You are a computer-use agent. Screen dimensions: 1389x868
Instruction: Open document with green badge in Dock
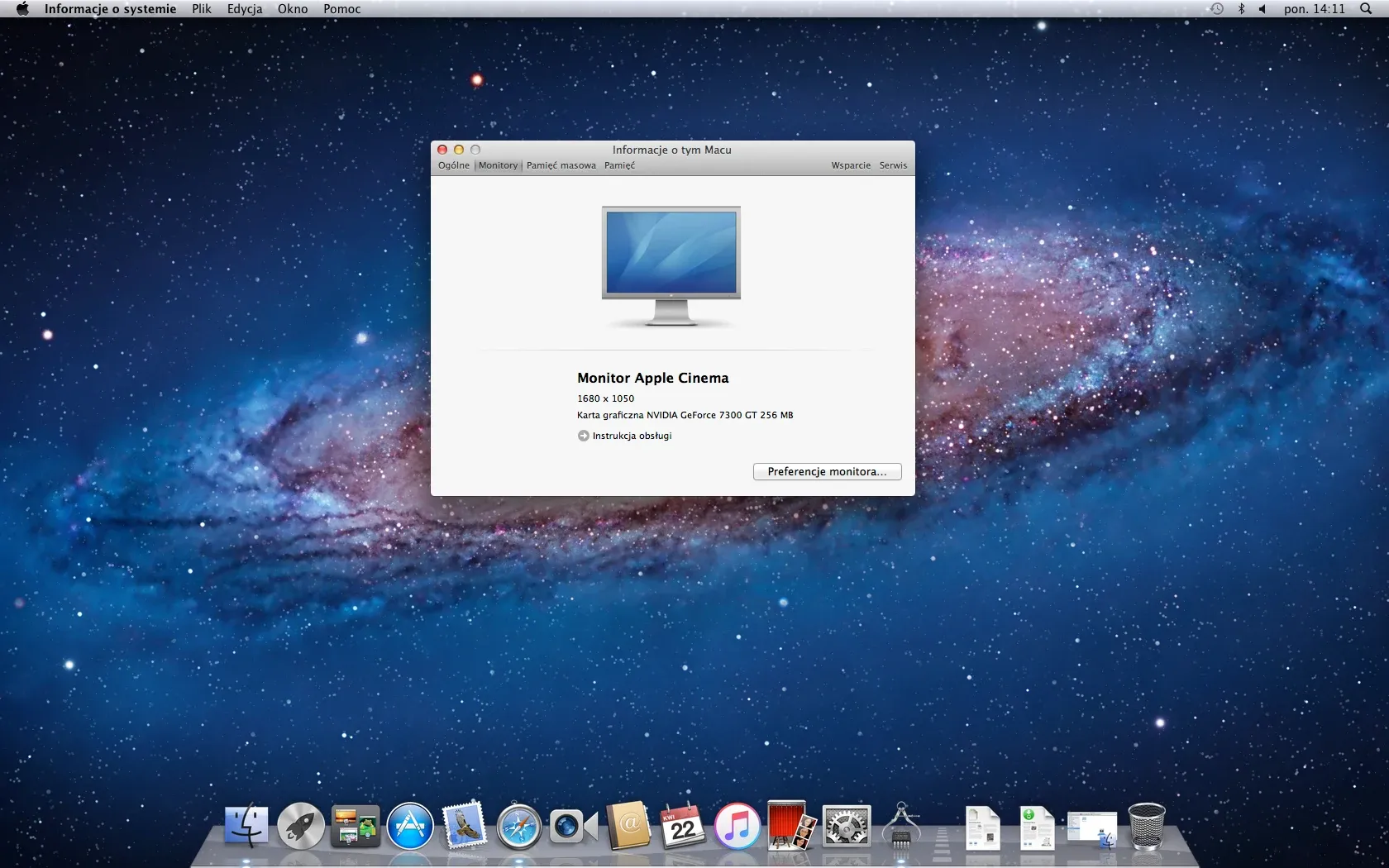tap(1037, 827)
